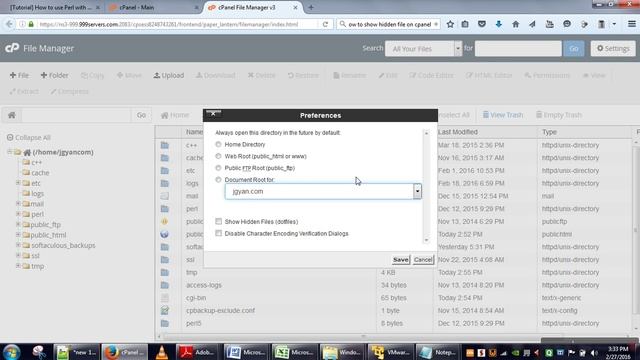This screenshot has height=360, width=640.
Task: Click the home icon beside path field
Action: tap(12, 115)
